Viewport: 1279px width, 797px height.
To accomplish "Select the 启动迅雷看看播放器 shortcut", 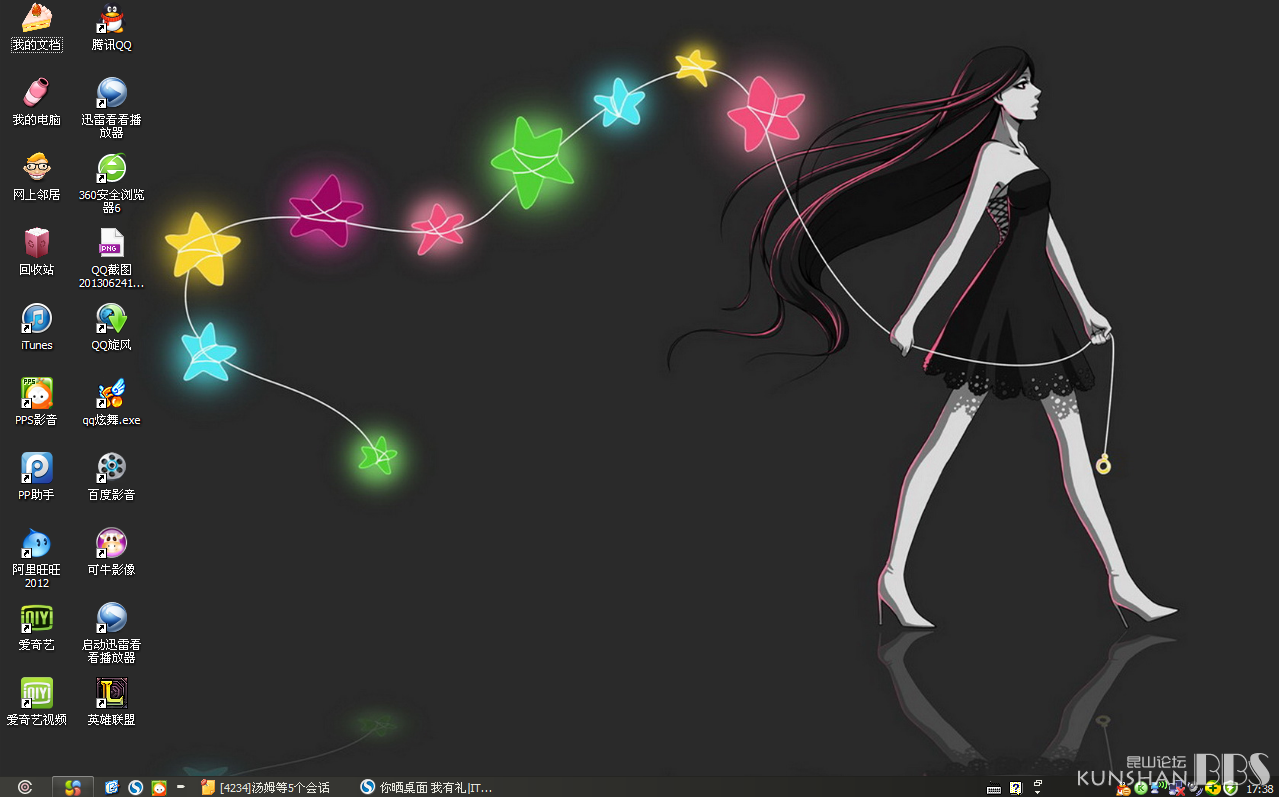I will pos(111,633).
